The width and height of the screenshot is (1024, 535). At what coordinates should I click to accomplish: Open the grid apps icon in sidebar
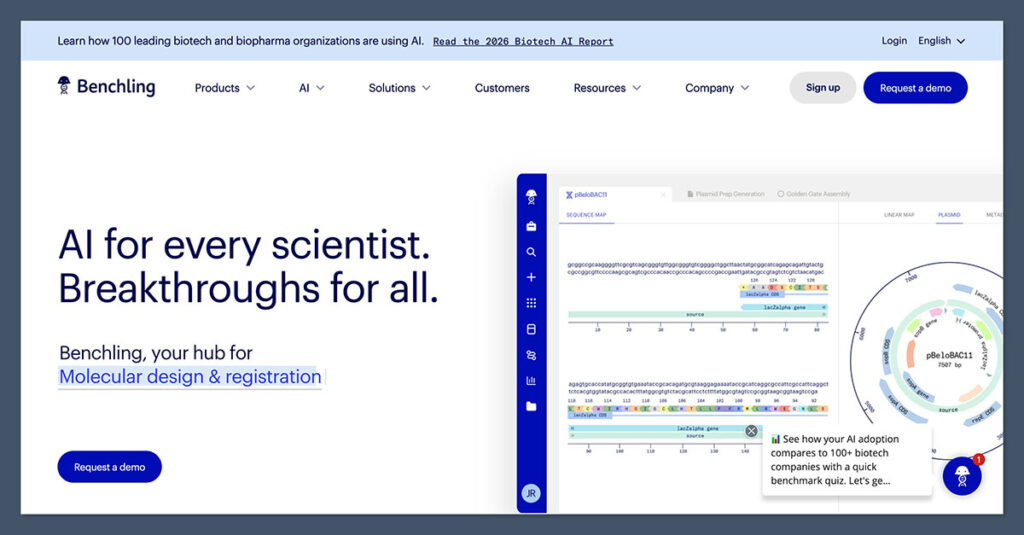click(531, 302)
